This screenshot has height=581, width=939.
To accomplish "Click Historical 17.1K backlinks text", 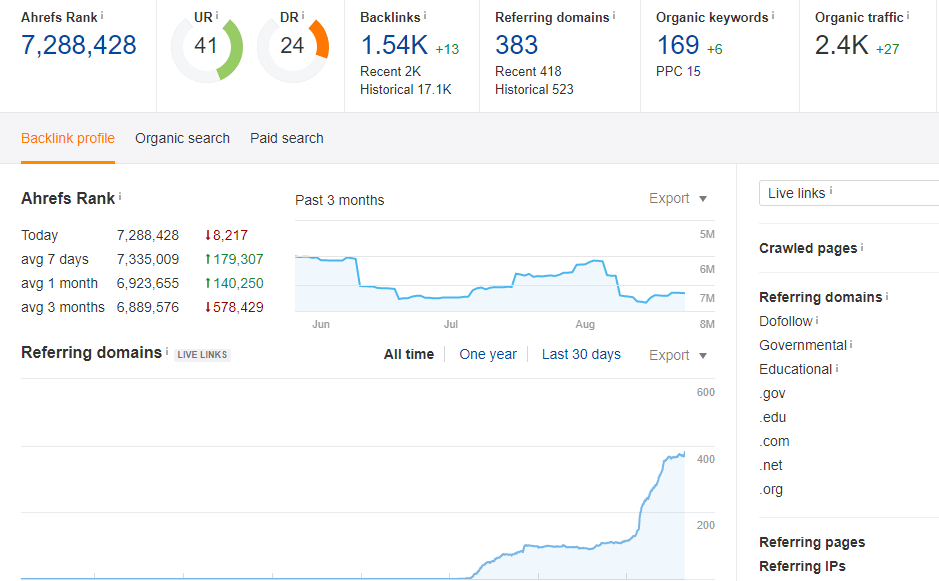I will point(406,89).
